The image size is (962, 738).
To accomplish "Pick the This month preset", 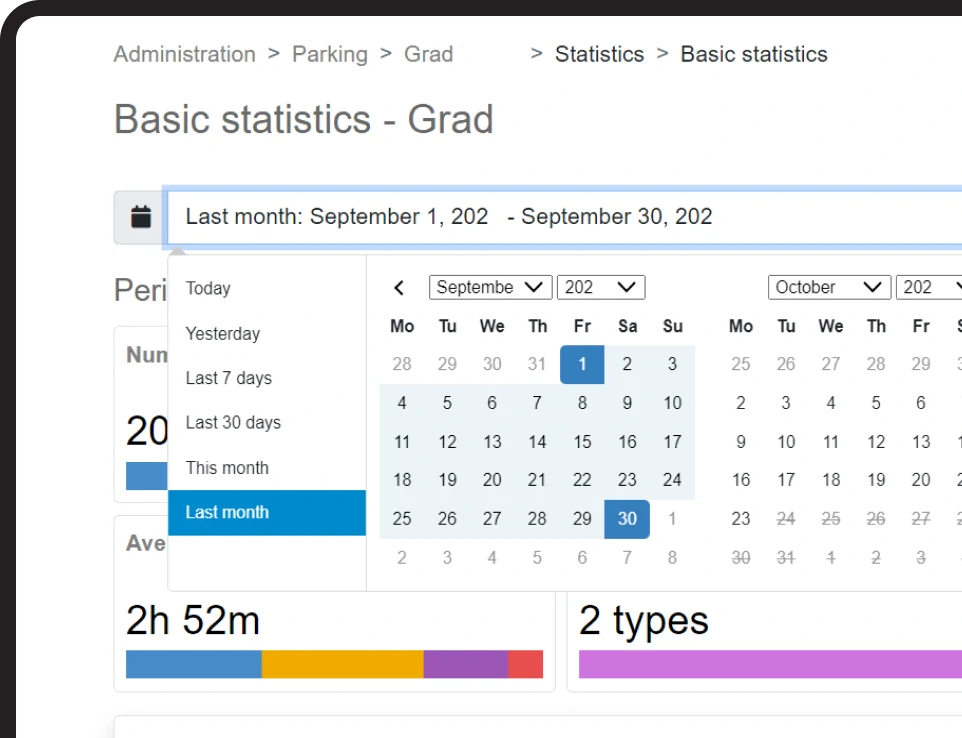I will [267, 467].
